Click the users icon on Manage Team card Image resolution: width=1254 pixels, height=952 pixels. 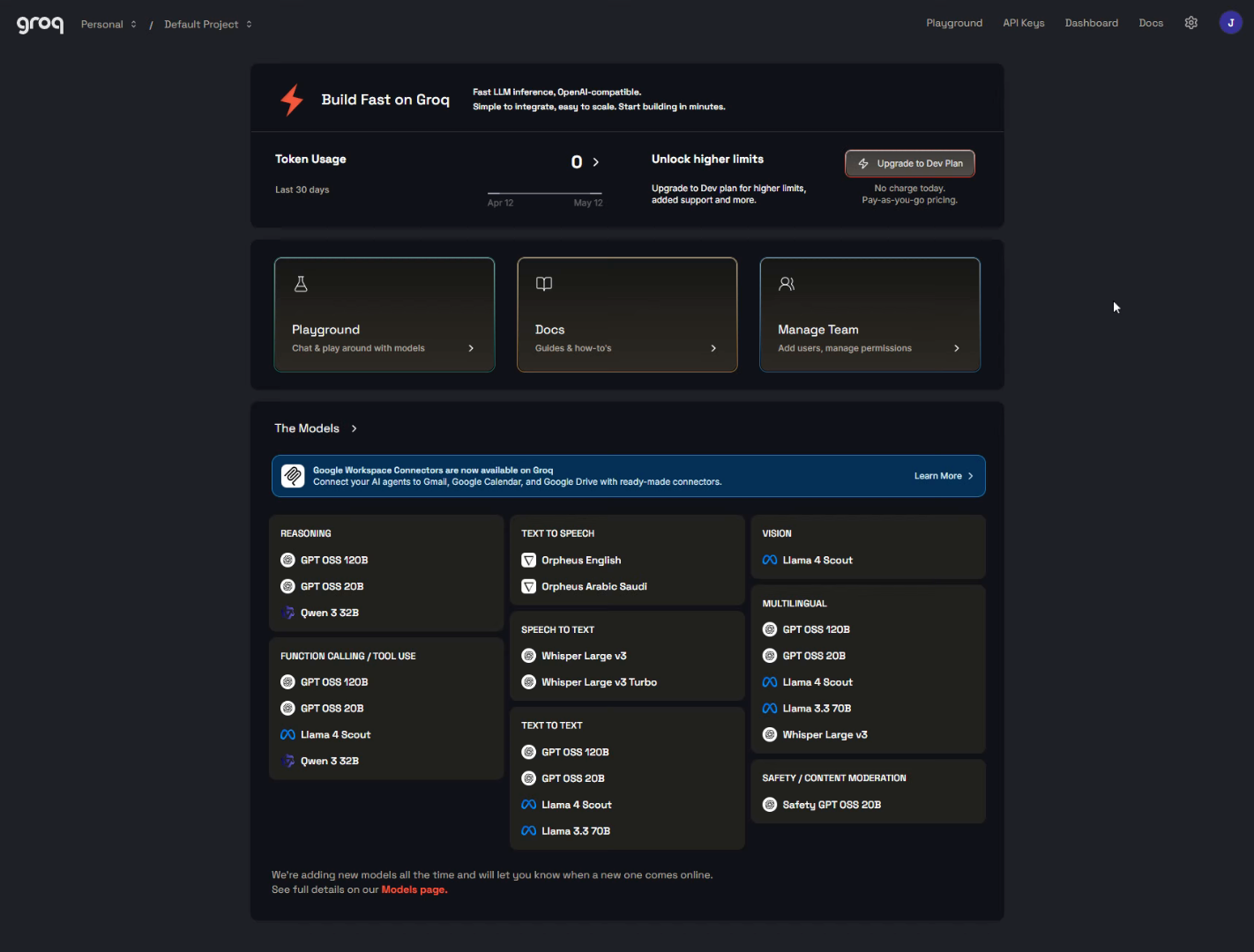tap(787, 284)
